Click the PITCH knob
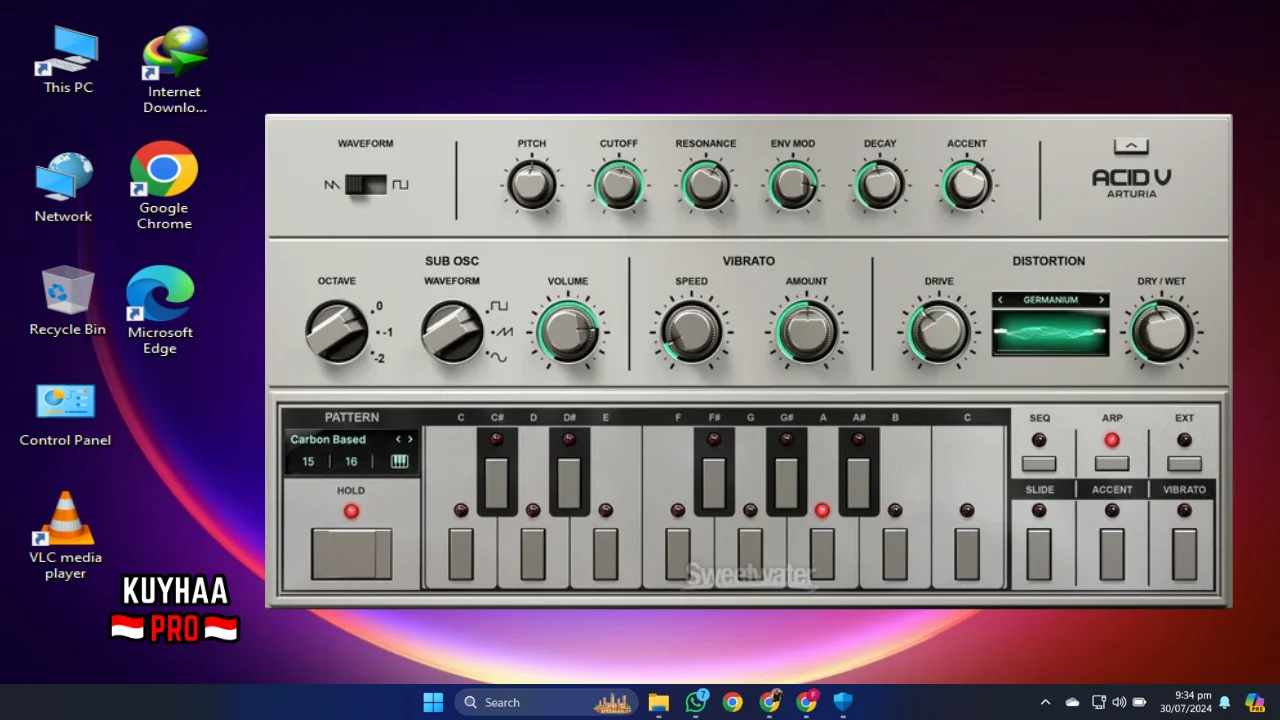This screenshot has height=720, width=1280. 532,186
